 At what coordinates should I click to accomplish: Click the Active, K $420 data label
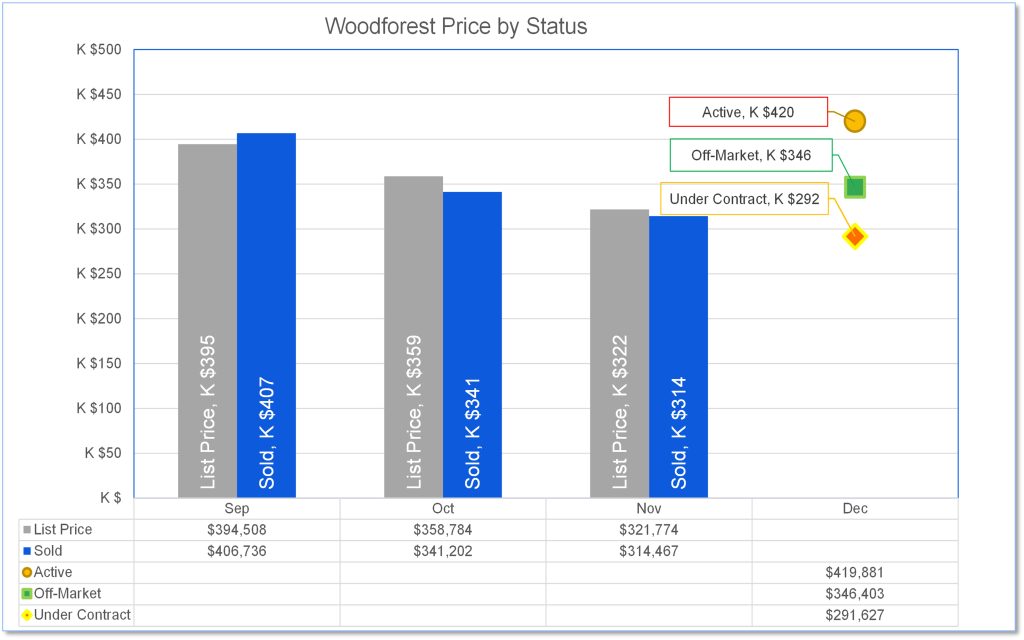click(x=748, y=112)
